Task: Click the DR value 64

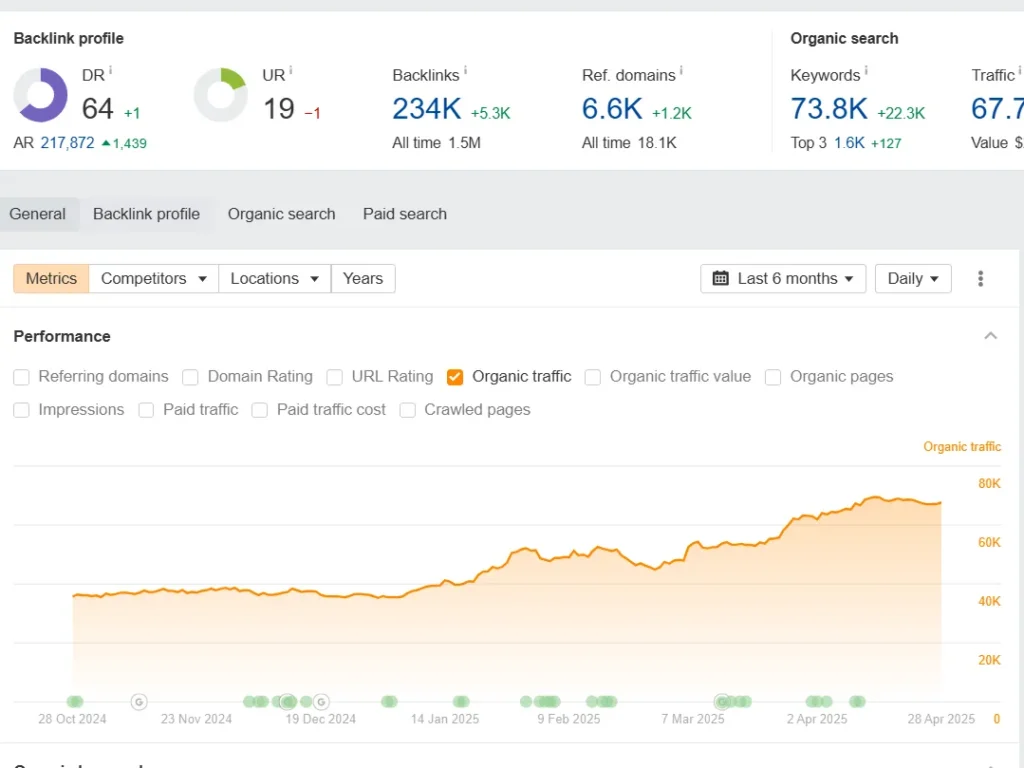Action: click(98, 108)
